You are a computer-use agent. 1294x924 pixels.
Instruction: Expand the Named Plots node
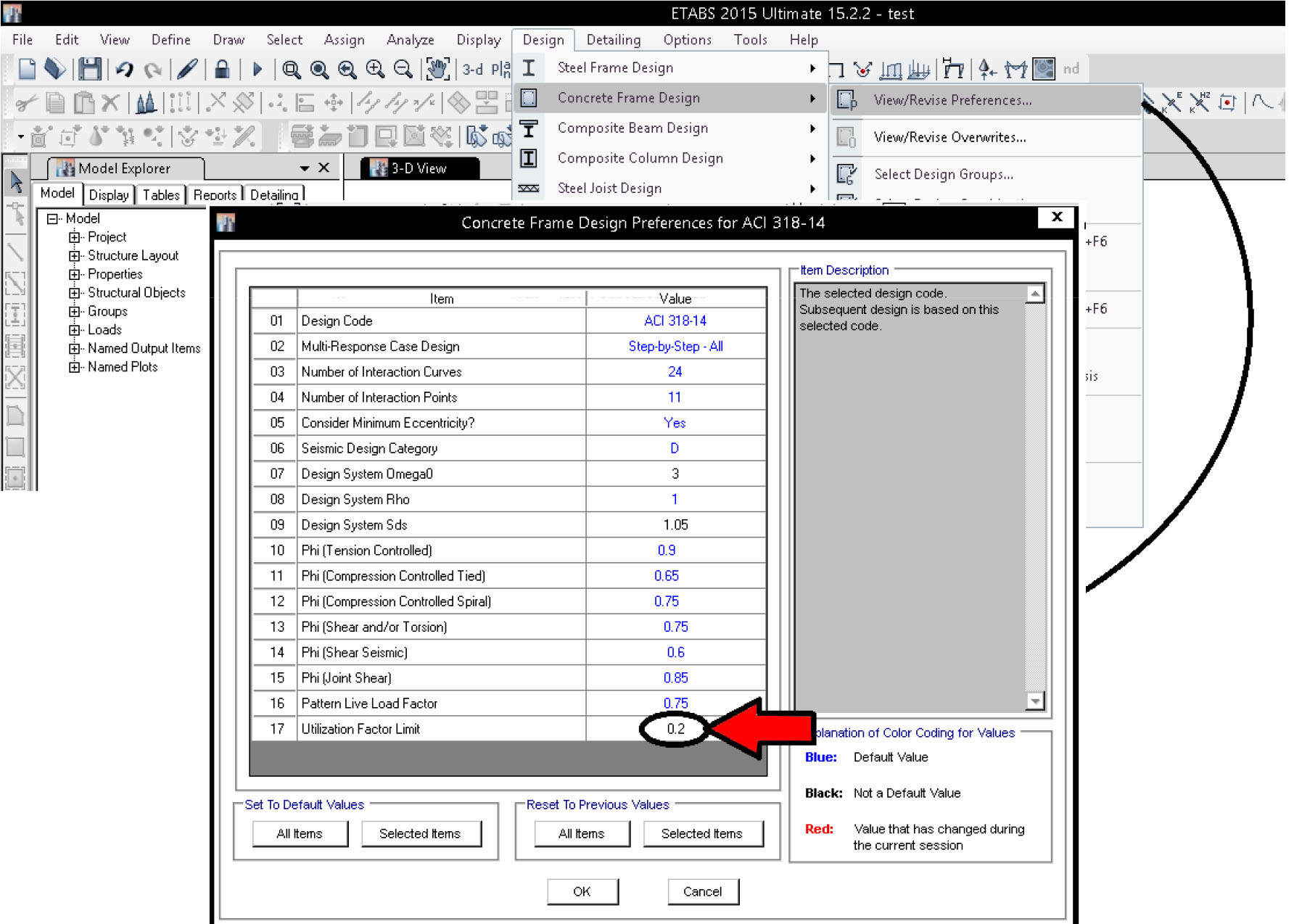74,367
